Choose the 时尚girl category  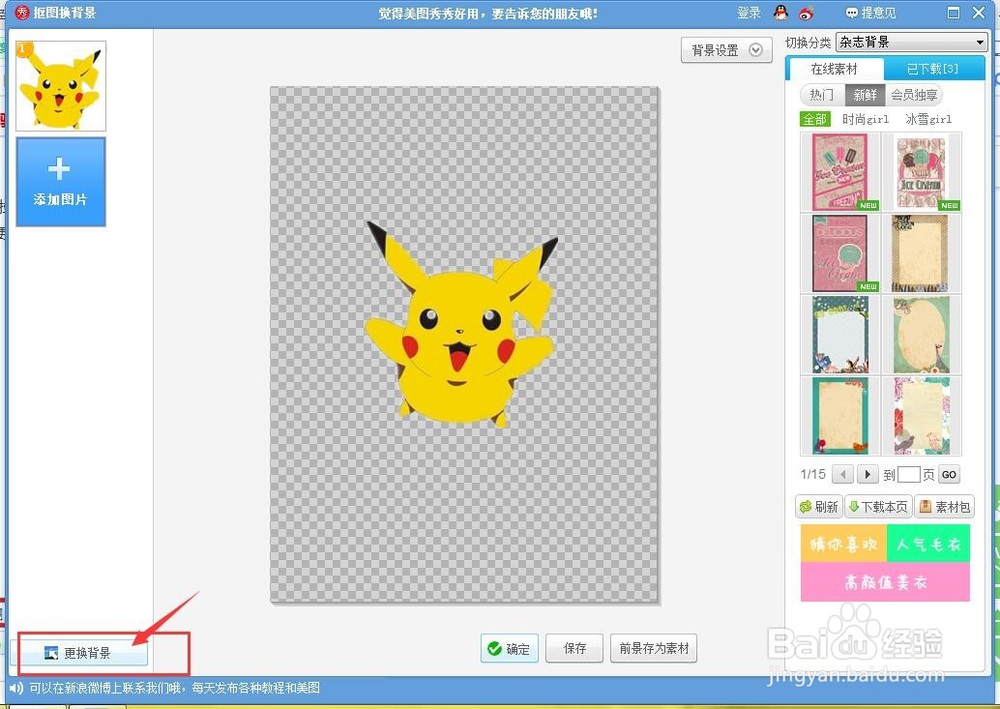click(865, 119)
